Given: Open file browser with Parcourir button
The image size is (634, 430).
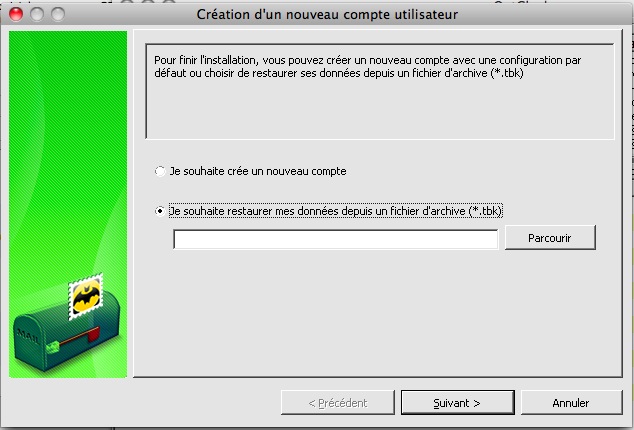Looking at the screenshot, I should 550,237.
